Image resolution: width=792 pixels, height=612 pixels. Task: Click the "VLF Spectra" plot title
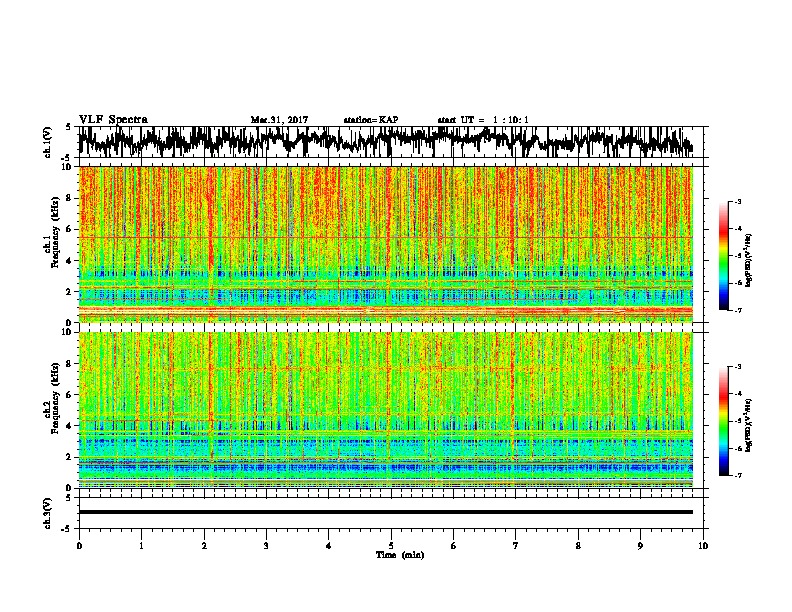coord(113,120)
